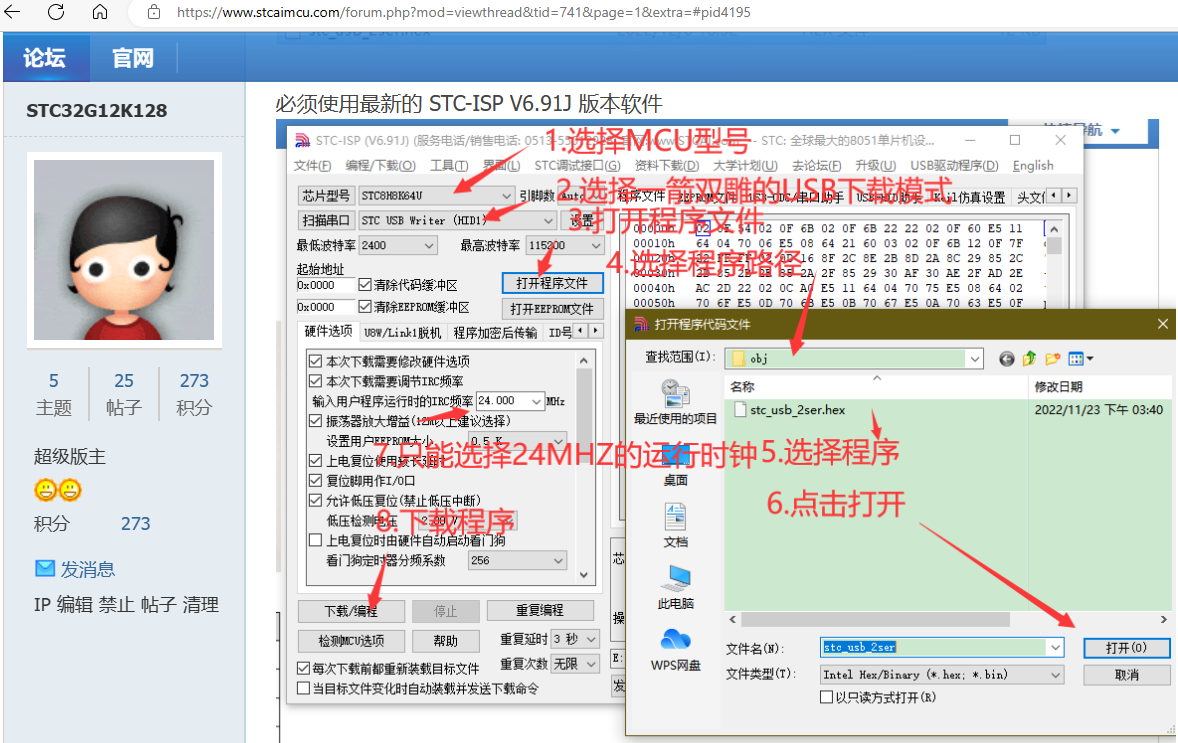Select WPS网盘 cloud shortcut

click(675, 649)
